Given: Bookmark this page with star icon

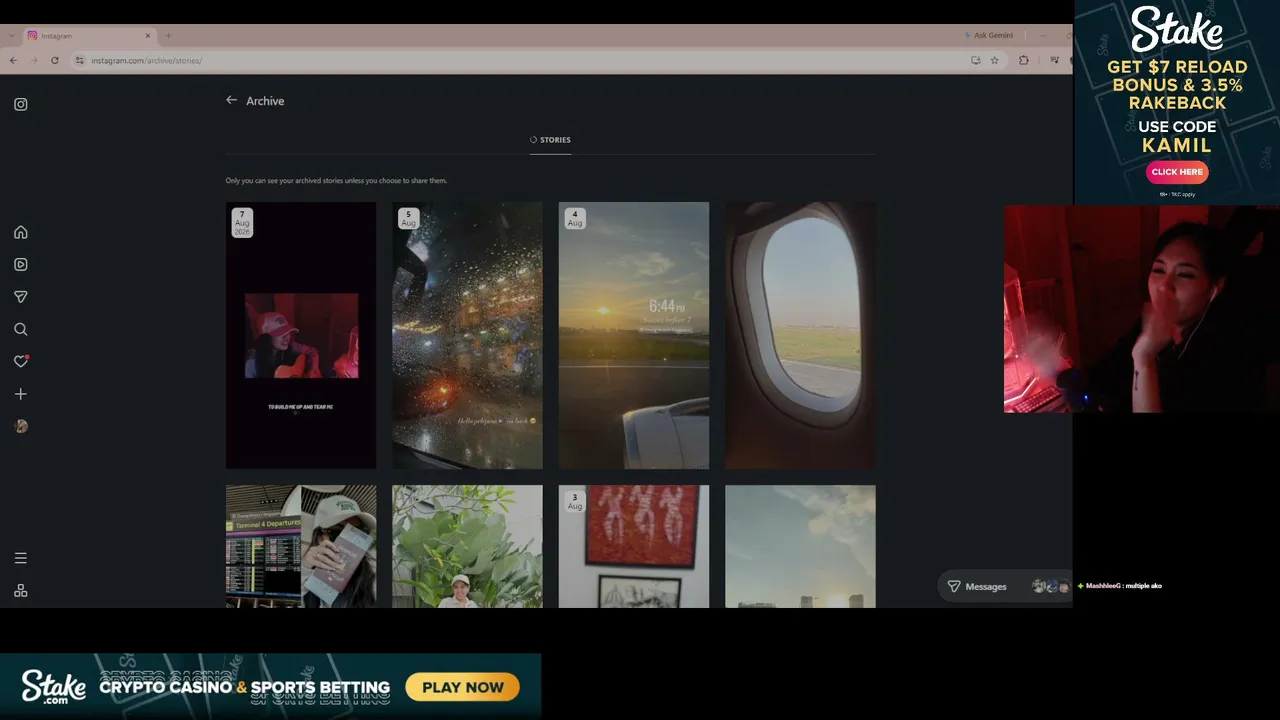Looking at the screenshot, I should 994,60.
